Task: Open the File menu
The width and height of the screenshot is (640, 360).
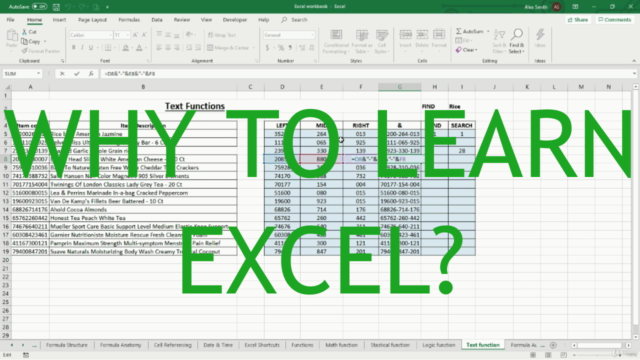Action: [10, 20]
